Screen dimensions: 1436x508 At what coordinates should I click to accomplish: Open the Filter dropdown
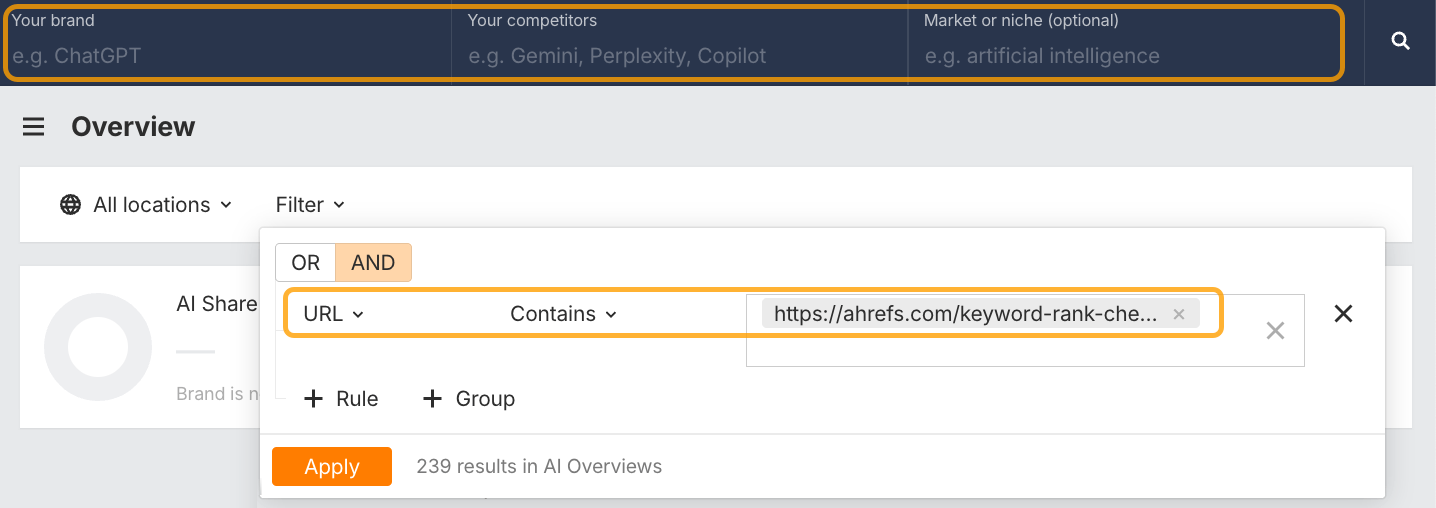[x=310, y=205]
